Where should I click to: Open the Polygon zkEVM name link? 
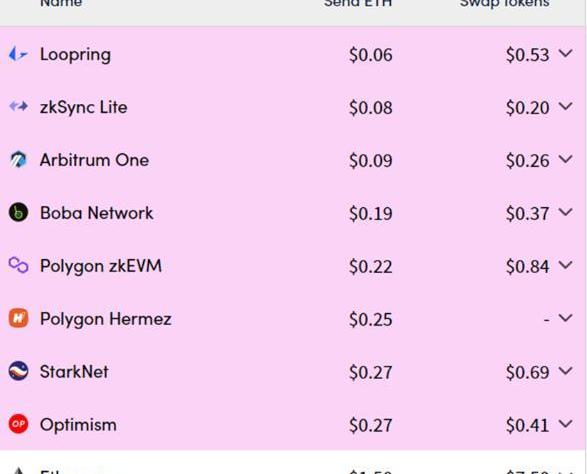pyautogui.click(x=101, y=267)
